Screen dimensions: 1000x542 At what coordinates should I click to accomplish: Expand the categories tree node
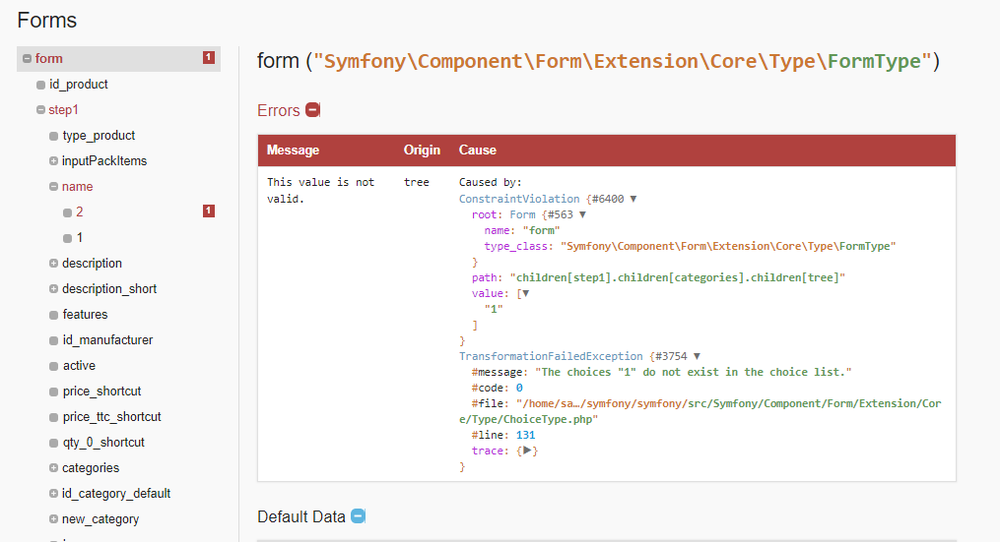pos(54,467)
